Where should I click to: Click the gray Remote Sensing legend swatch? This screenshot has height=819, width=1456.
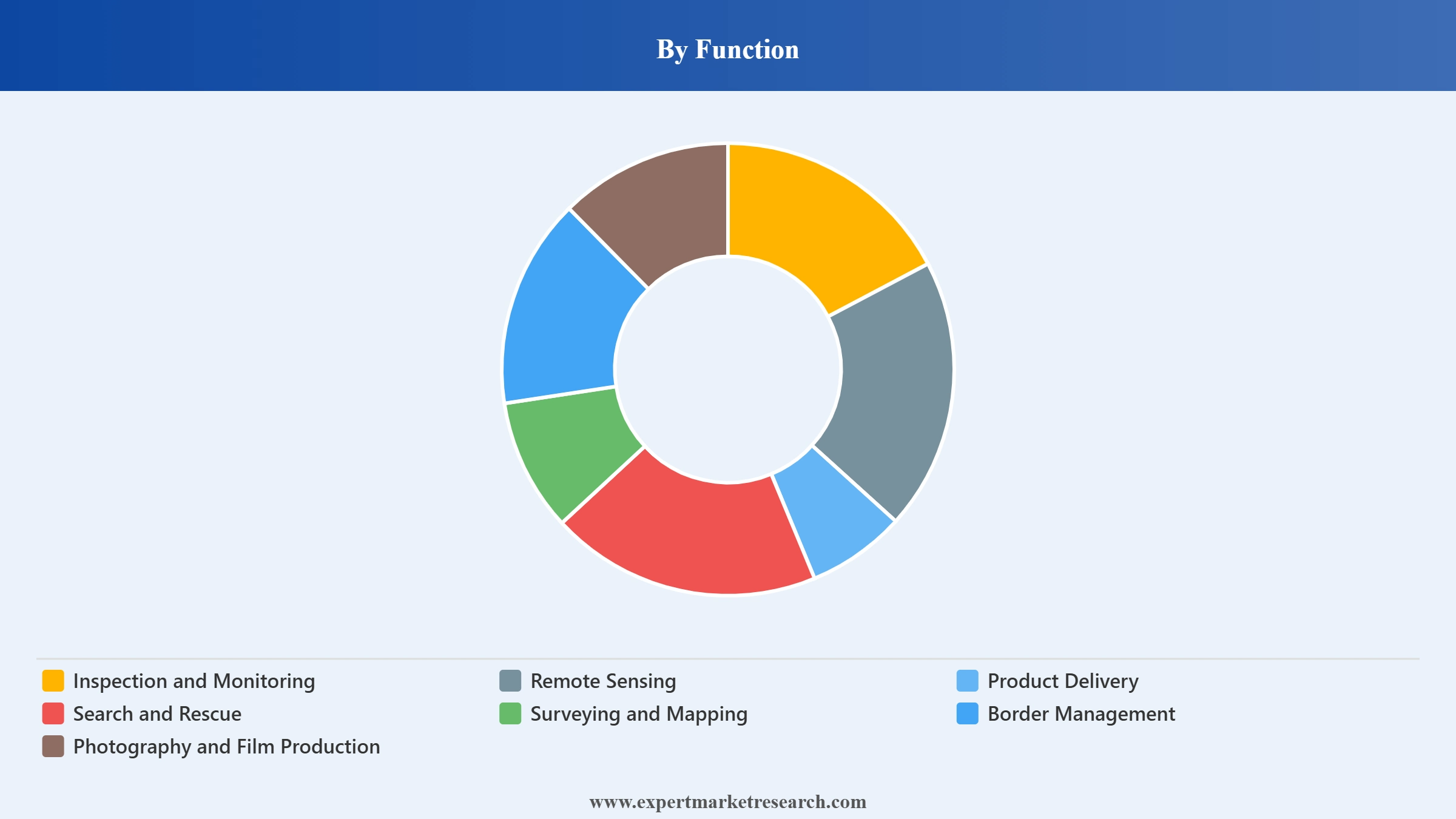[510, 681]
